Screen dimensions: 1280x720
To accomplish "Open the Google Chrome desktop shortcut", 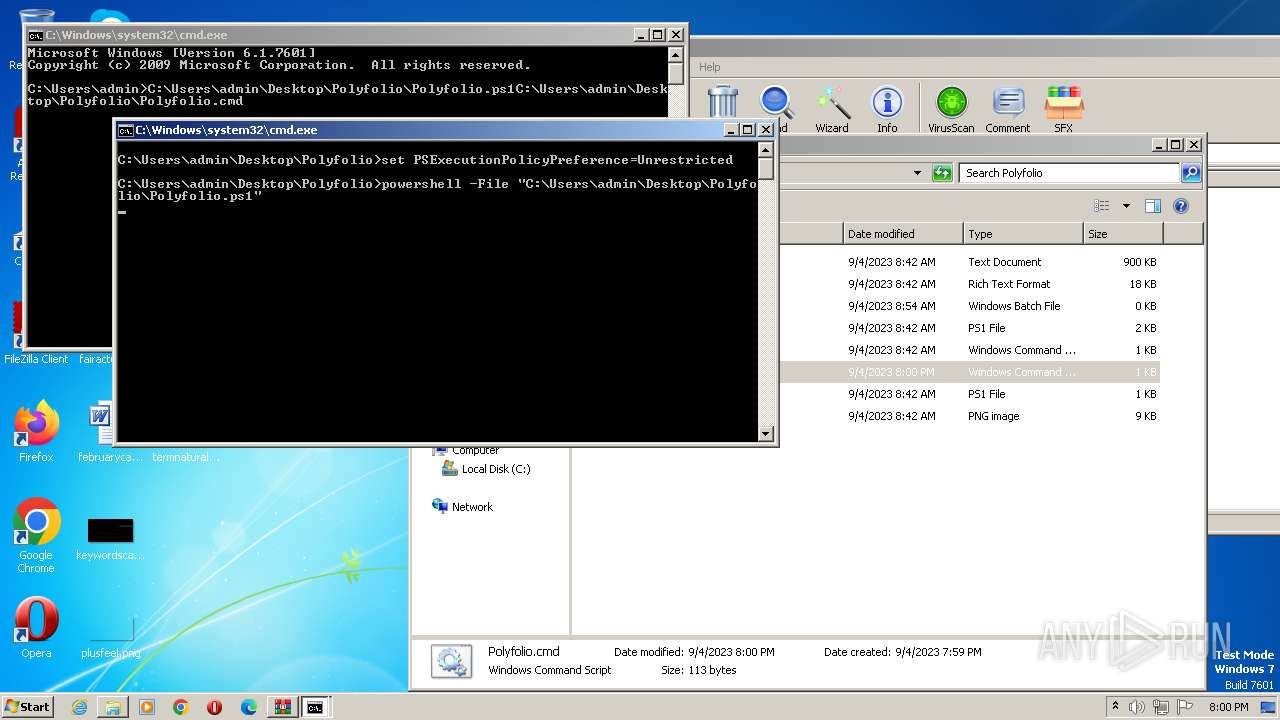I will 36,536.
